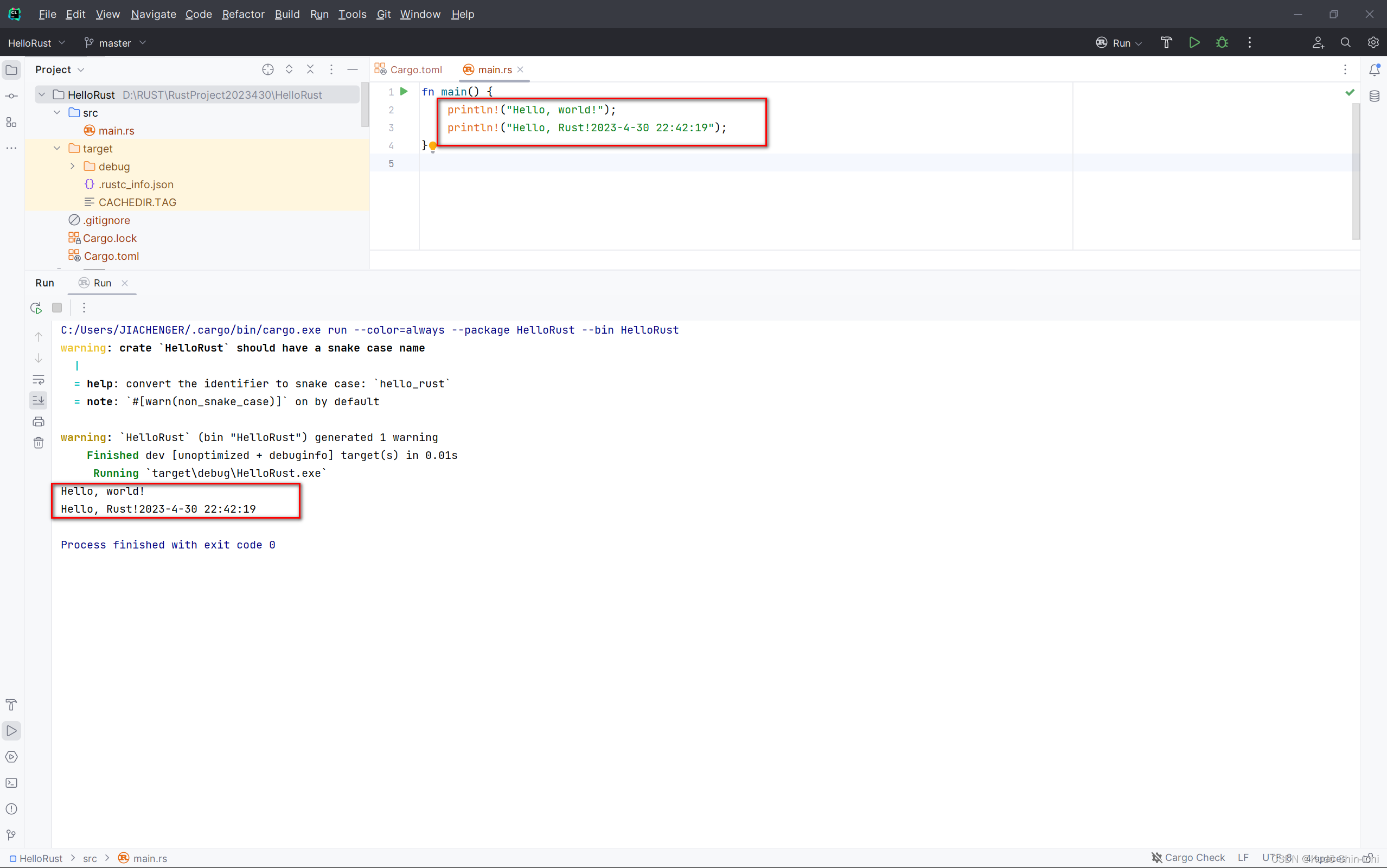The height and width of the screenshot is (868, 1387).
Task: Click src breadcrumb in status bar
Action: (x=90, y=858)
